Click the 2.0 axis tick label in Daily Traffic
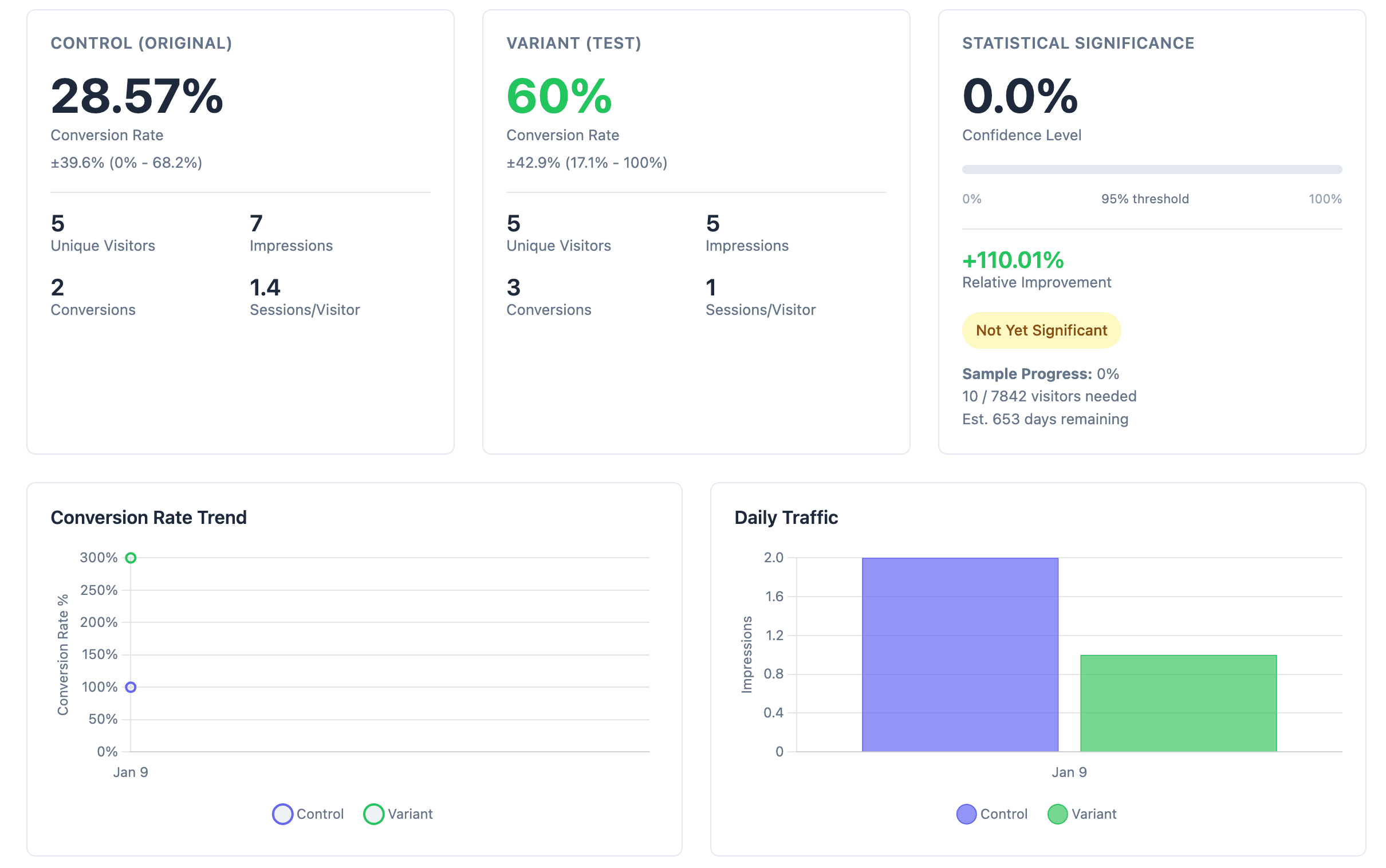Image resolution: width=1386 pixels, height=868 pixels. 773,558
